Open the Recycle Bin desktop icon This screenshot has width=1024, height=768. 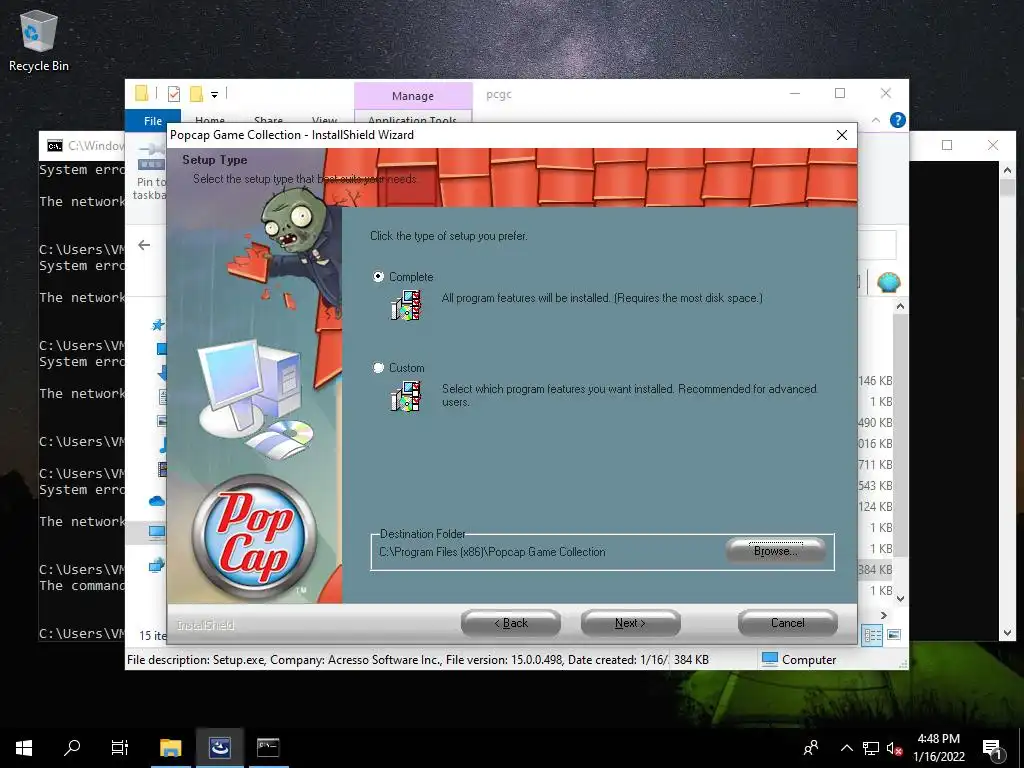pyautogui.click(x=39, y=40)
